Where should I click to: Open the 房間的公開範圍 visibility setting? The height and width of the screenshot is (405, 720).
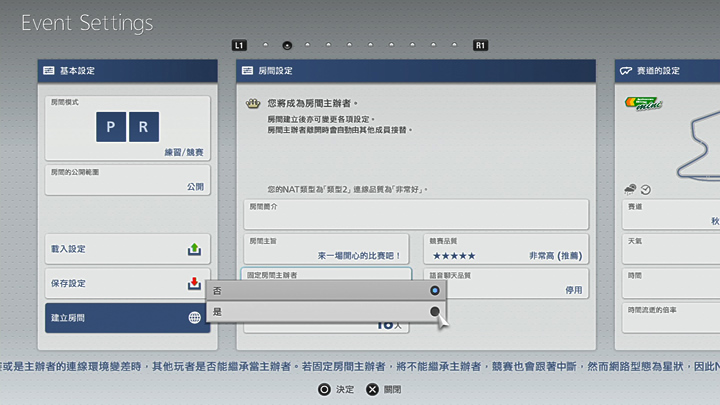pos(125,180)
